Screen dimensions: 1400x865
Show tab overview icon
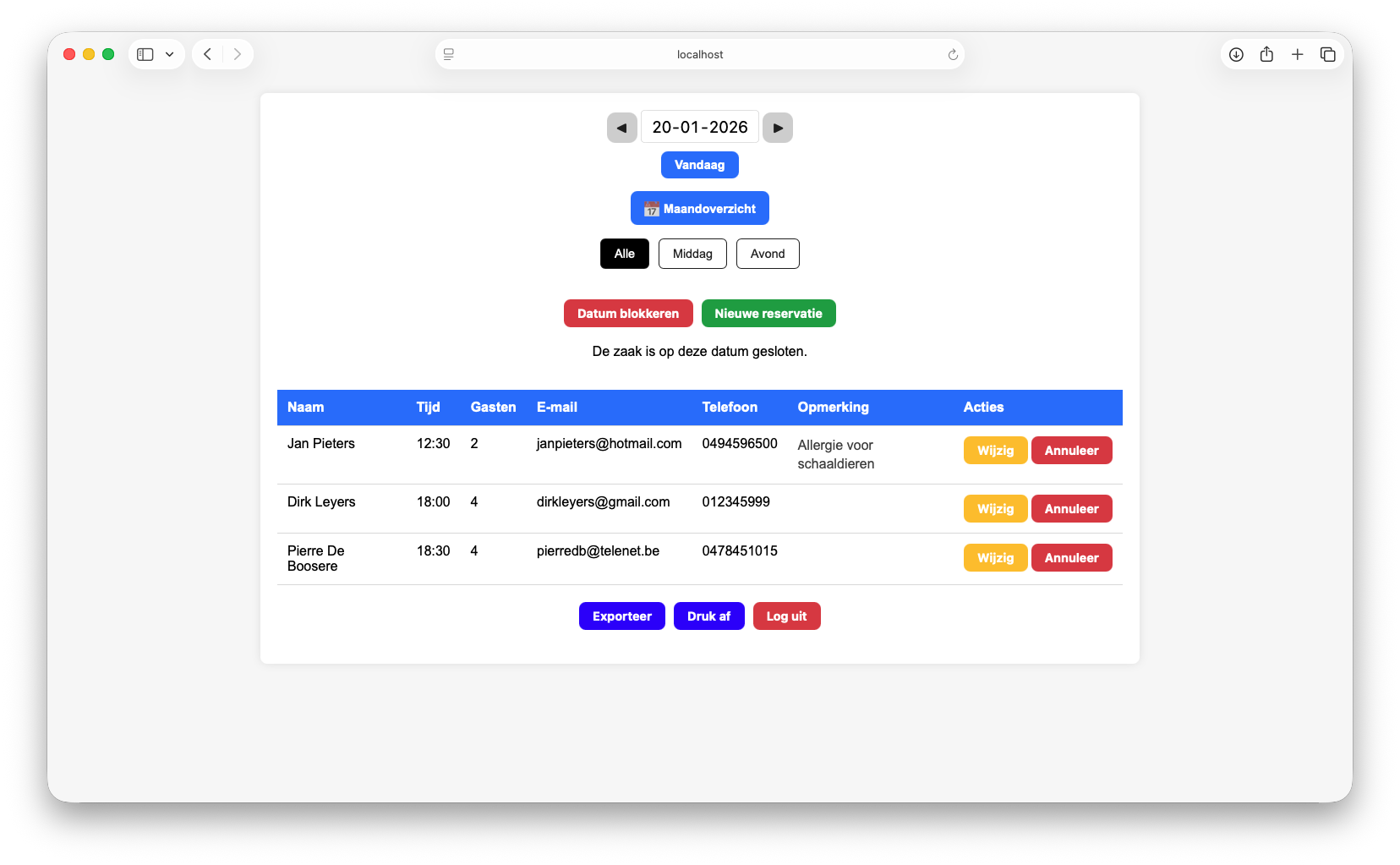tap(1327, 54)
